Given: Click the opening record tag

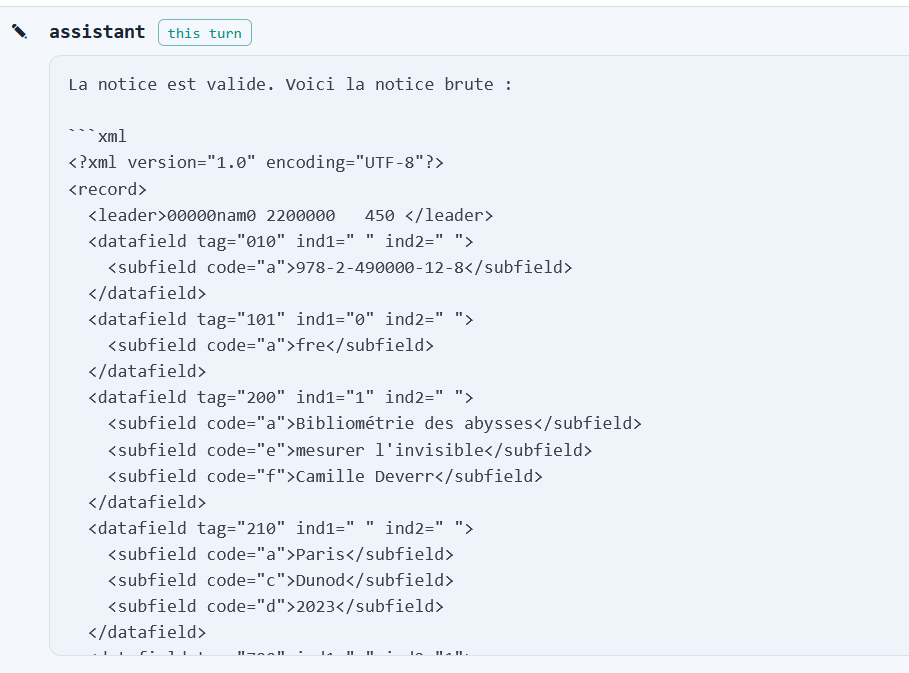Looking at the screenshot, I should pos(107,189).
